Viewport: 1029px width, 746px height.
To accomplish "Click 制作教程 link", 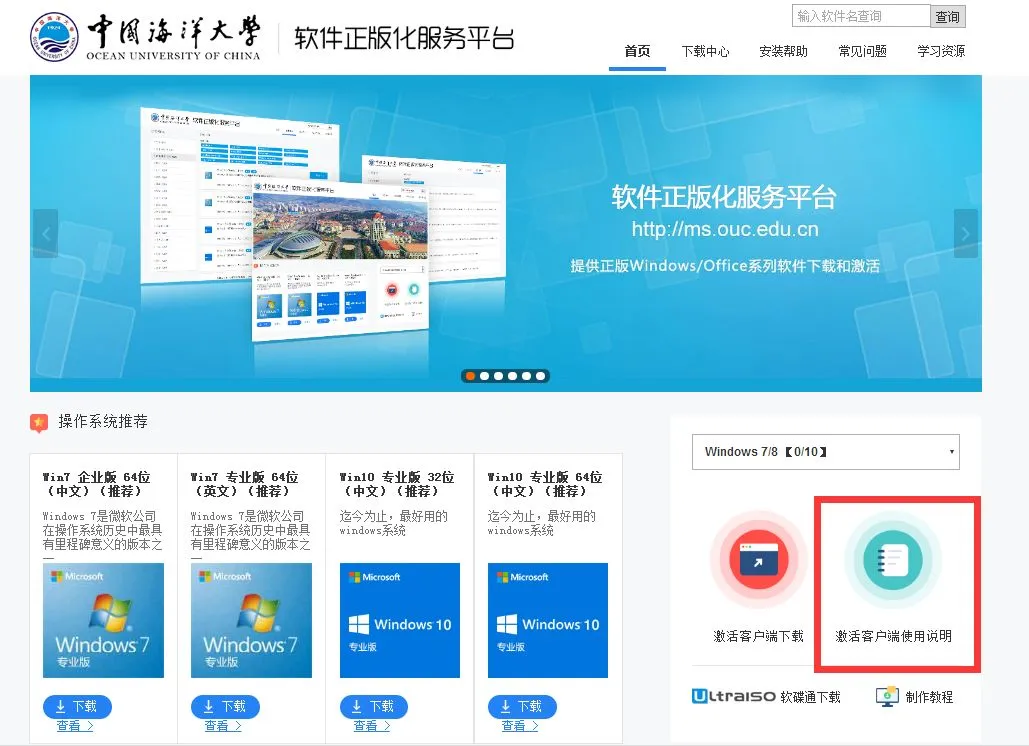I will [929, 697].
